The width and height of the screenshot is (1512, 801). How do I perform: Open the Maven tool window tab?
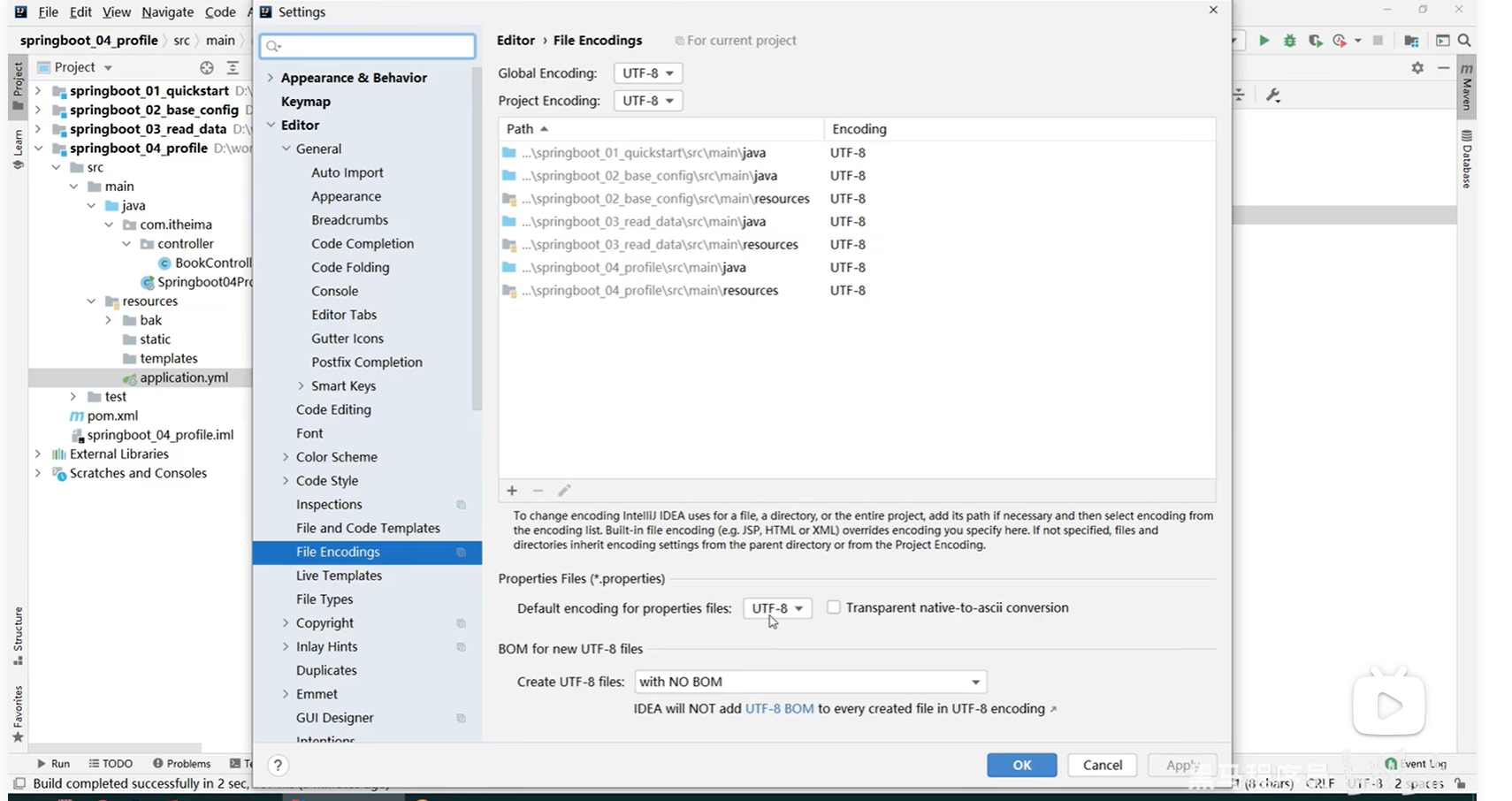click(1467, 86)
